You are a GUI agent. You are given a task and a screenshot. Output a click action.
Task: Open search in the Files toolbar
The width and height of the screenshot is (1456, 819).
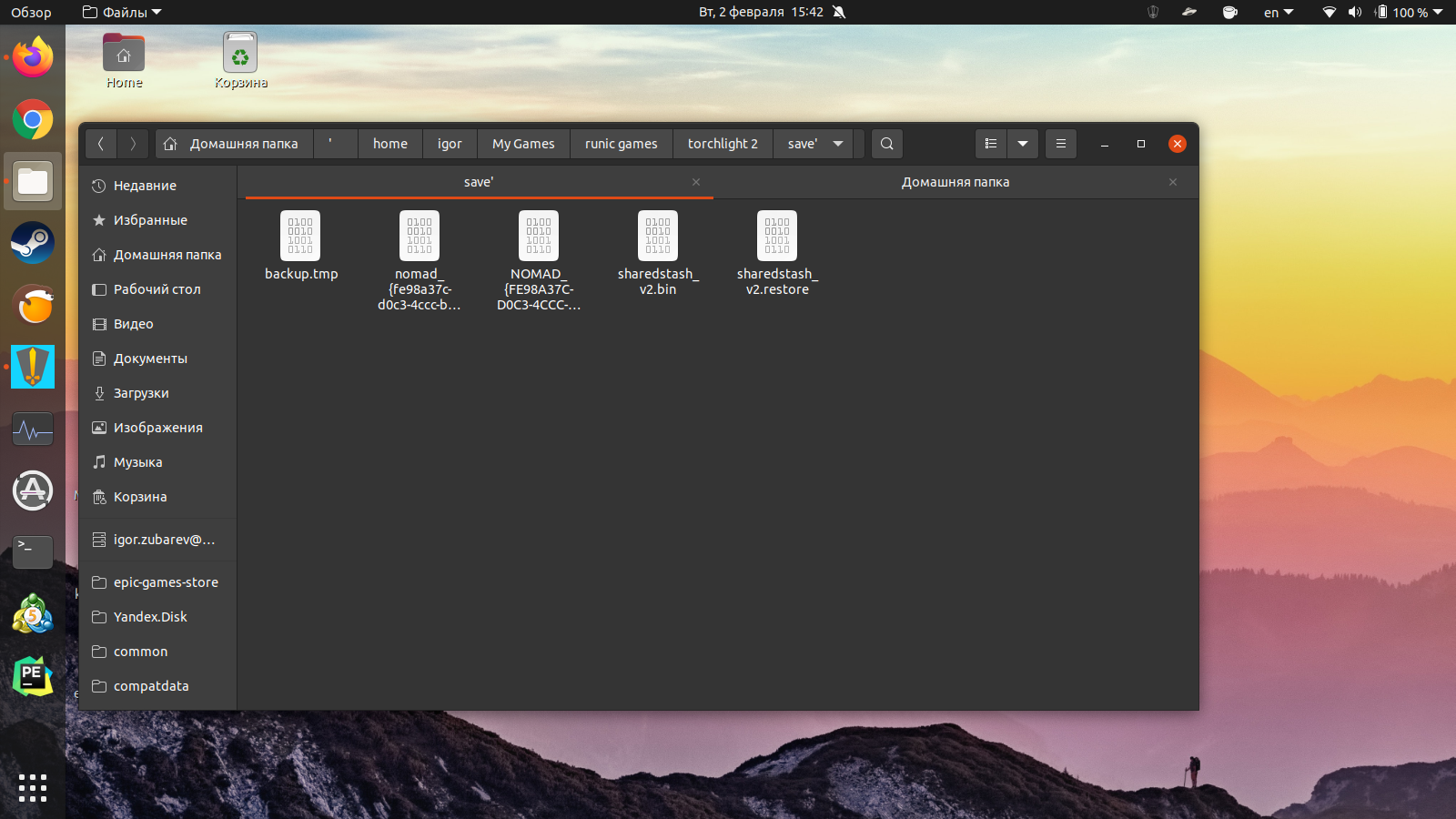click(886, 143)
